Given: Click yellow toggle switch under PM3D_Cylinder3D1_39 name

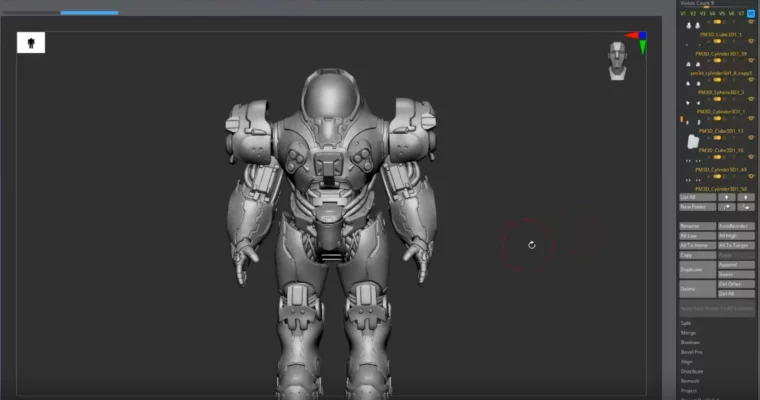Looking at the screenshot, I should click(717, 61).
